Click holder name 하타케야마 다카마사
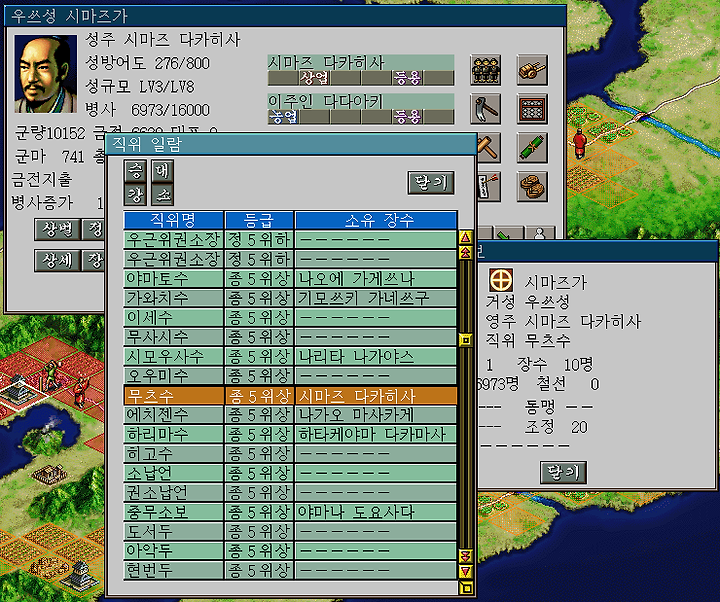The height and width of the screenshot is (602, 720). pos(371,434)
